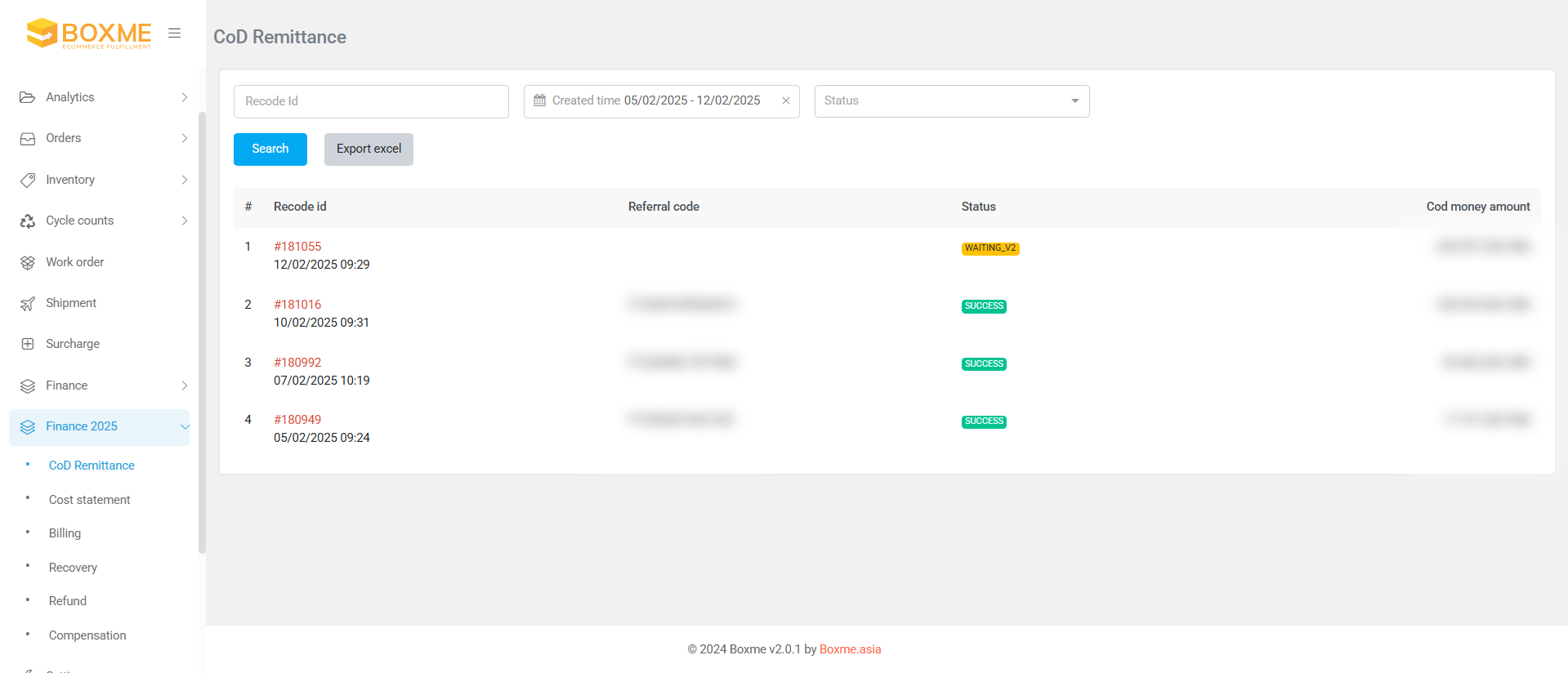This screenshot has width=1568, height=673.
Task: Expand the Orders submenu arrow
Action: pyautogui.click(x=185, y=139)
